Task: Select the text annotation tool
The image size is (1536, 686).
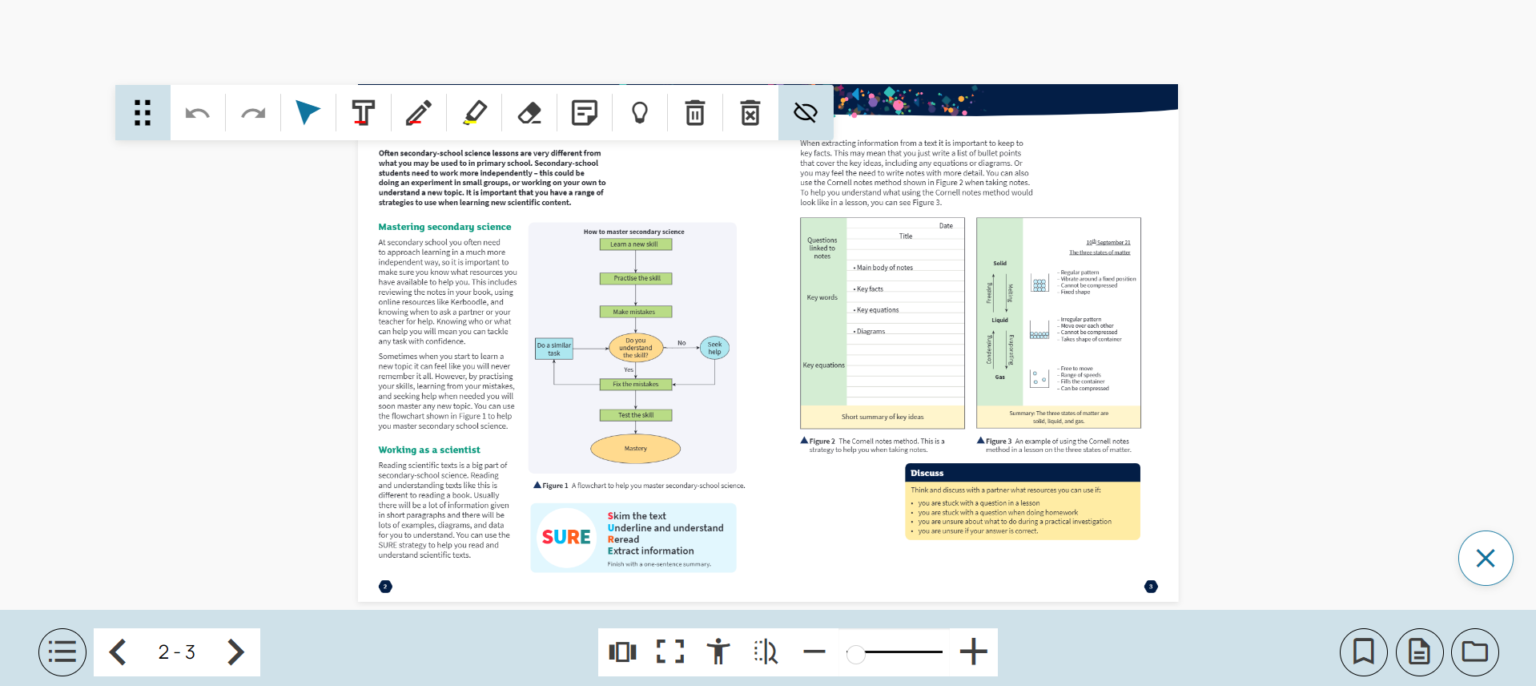Action: (362, 112)
